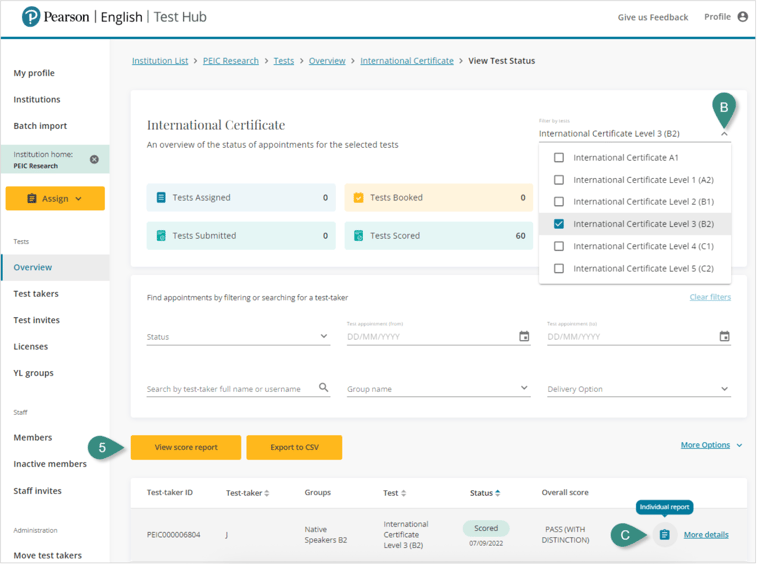
Task: Go to Test takers in sidebar
Action: [x=36, y=294]
